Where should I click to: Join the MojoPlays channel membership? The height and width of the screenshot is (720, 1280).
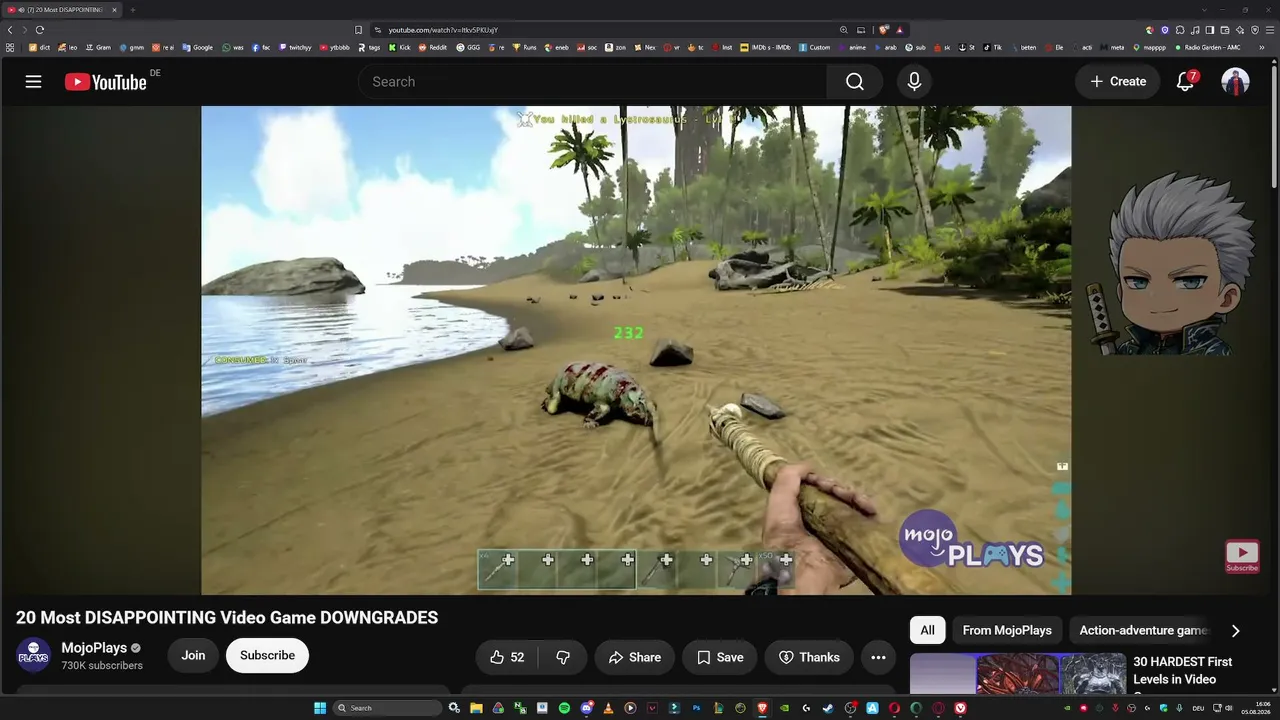tap(193, 655)
